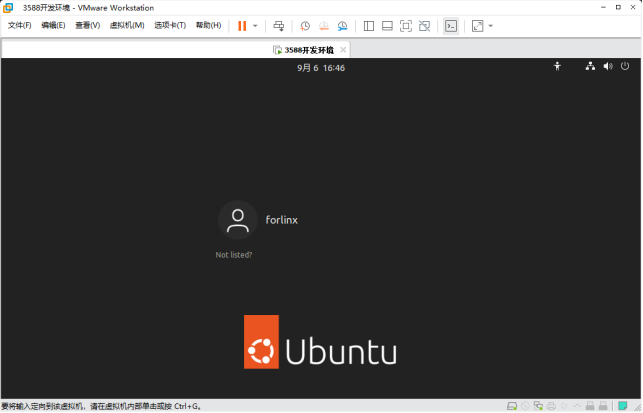Open the 文件(F) menu

click(20, 25)
